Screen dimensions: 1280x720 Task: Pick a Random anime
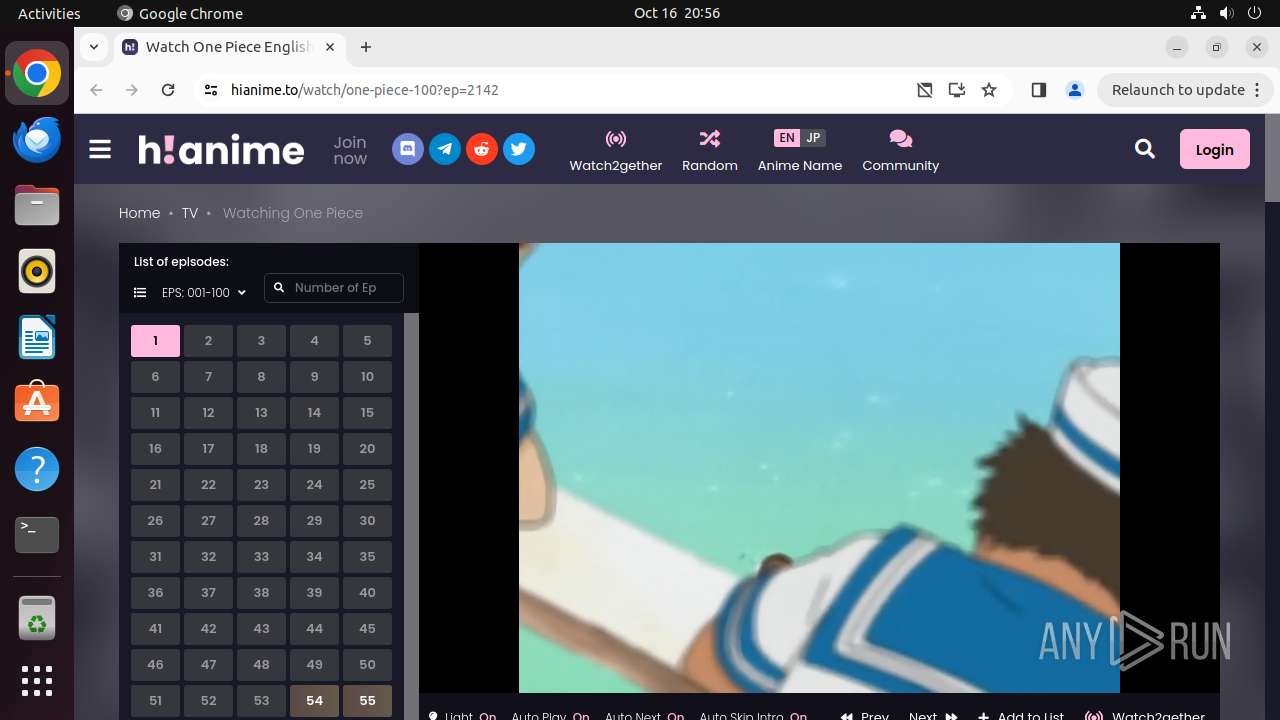point(710,151)
